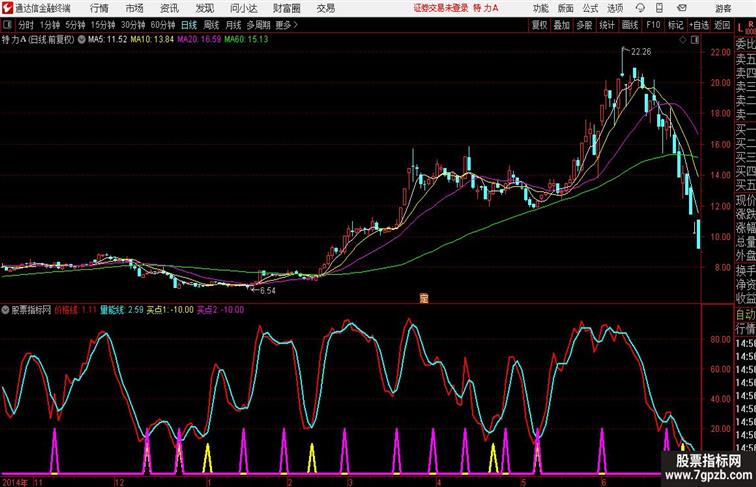The image size is (756, 487).
Task: Select the 周线 weekly period
Action: [x=211, y=25]
